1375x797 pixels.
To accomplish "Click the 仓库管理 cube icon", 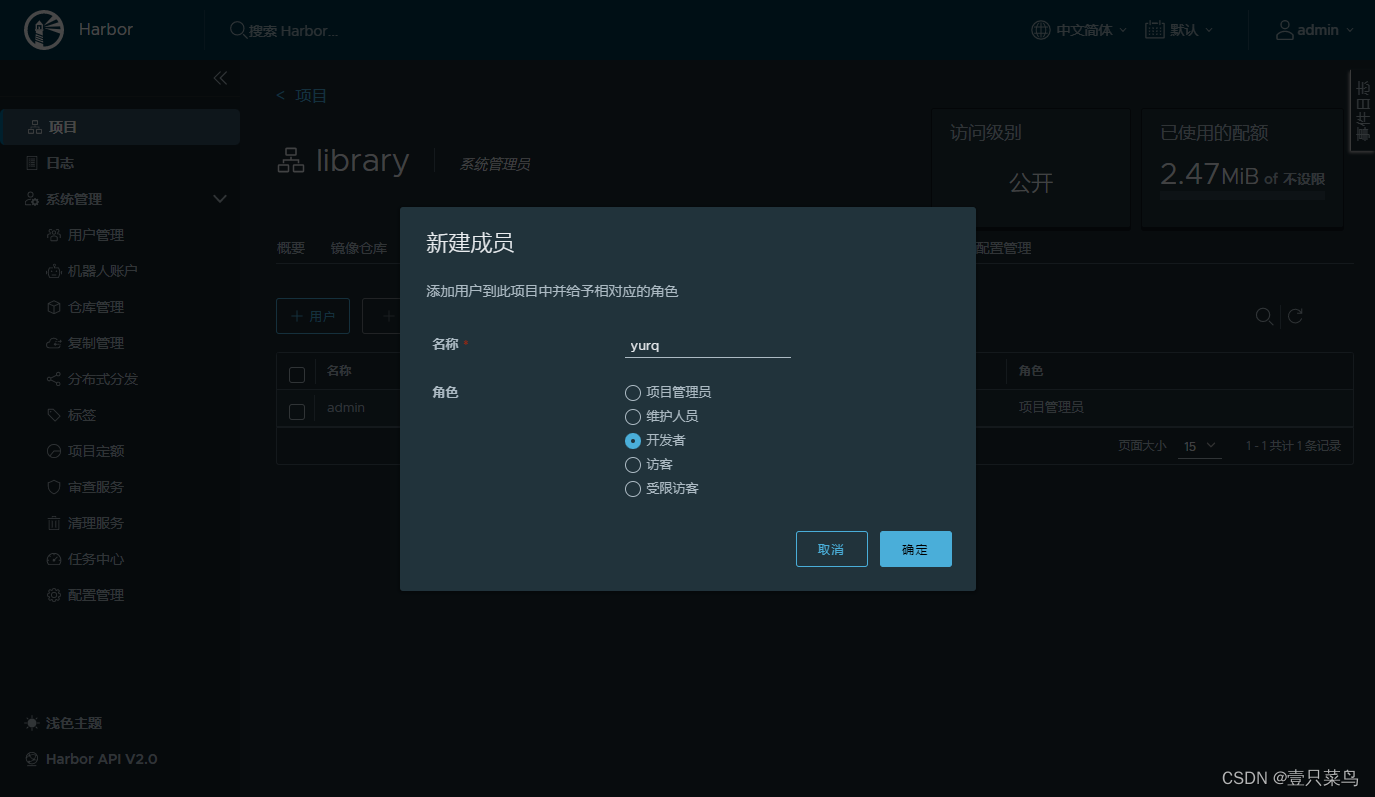I will pos(54,307).
